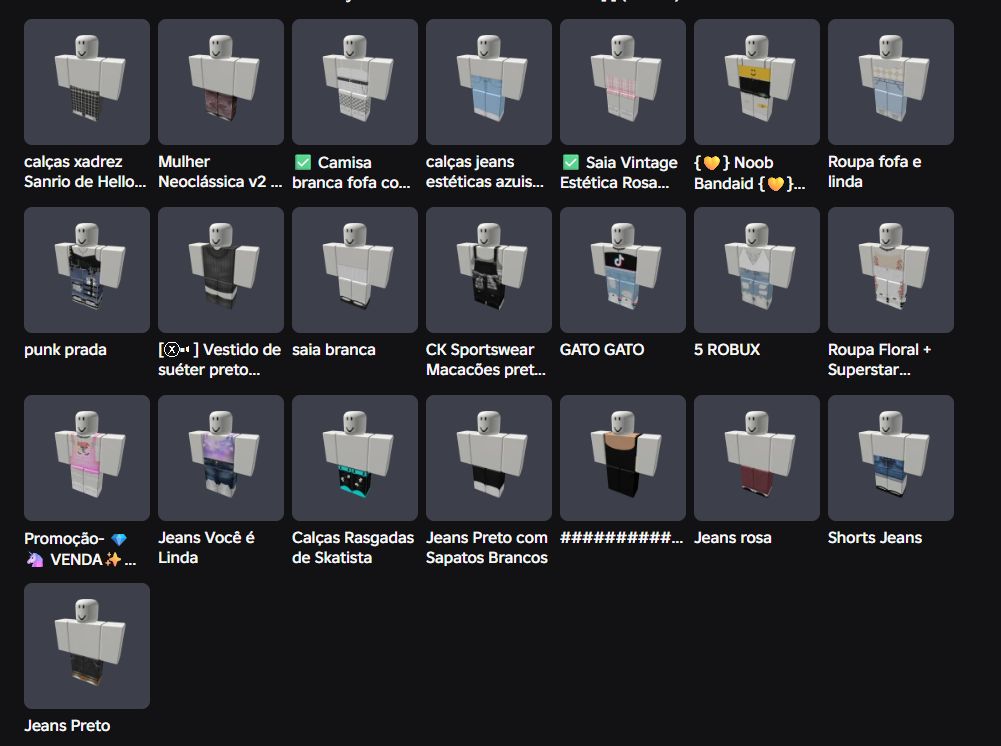The image size is (1001, 746).
Task: Click the 'Jeans rosa' title text
Action: pyautogui.click(x=733, y=538)
